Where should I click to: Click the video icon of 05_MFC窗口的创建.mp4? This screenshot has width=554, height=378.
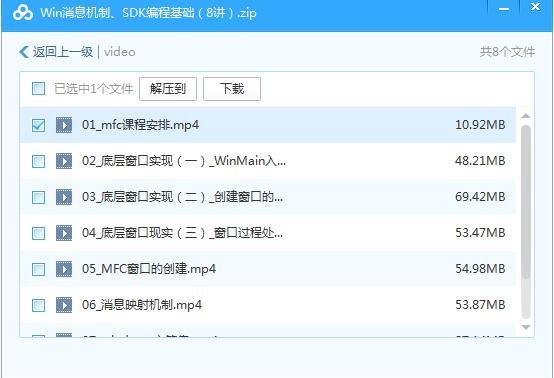(x=64, y=269)
